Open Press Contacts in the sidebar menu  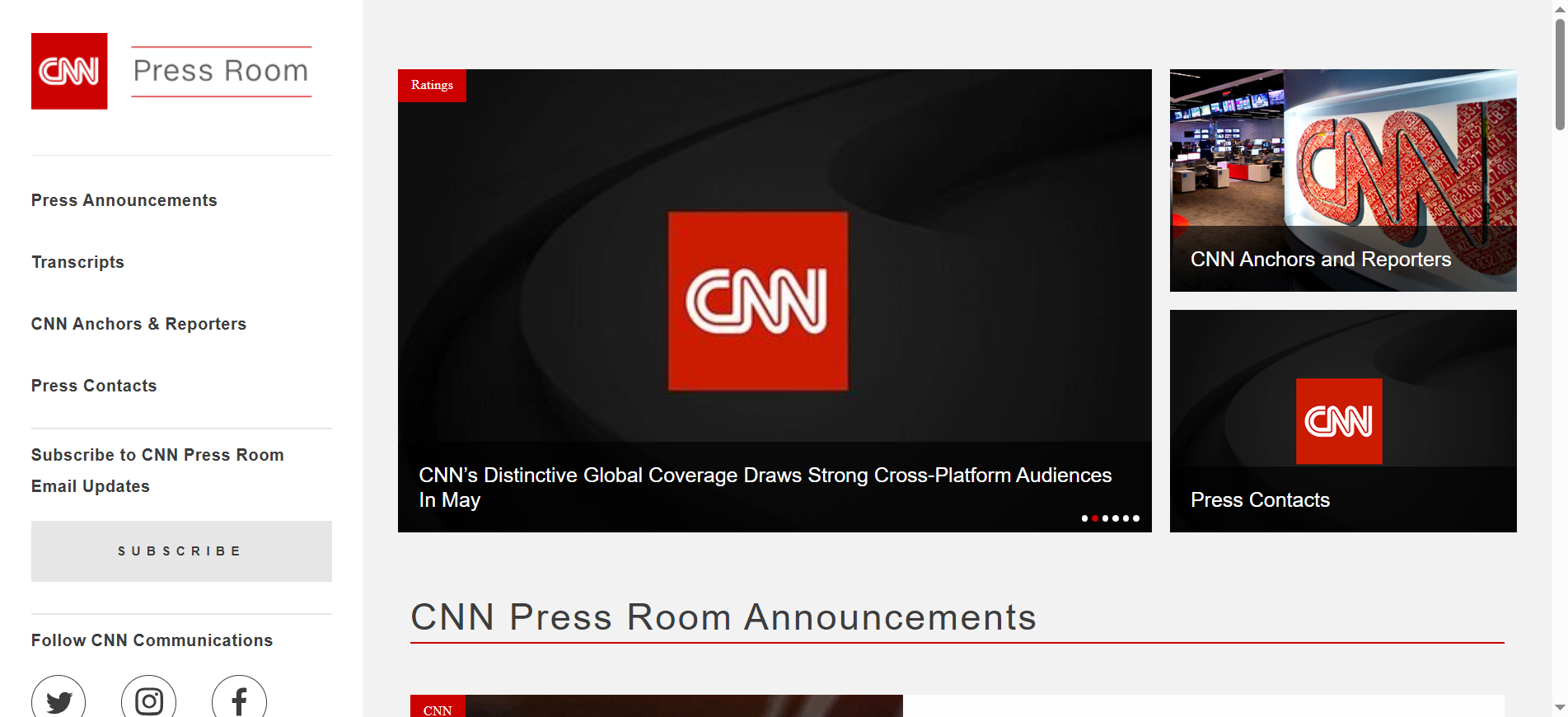pyautogui.click(x=94, y=386)
